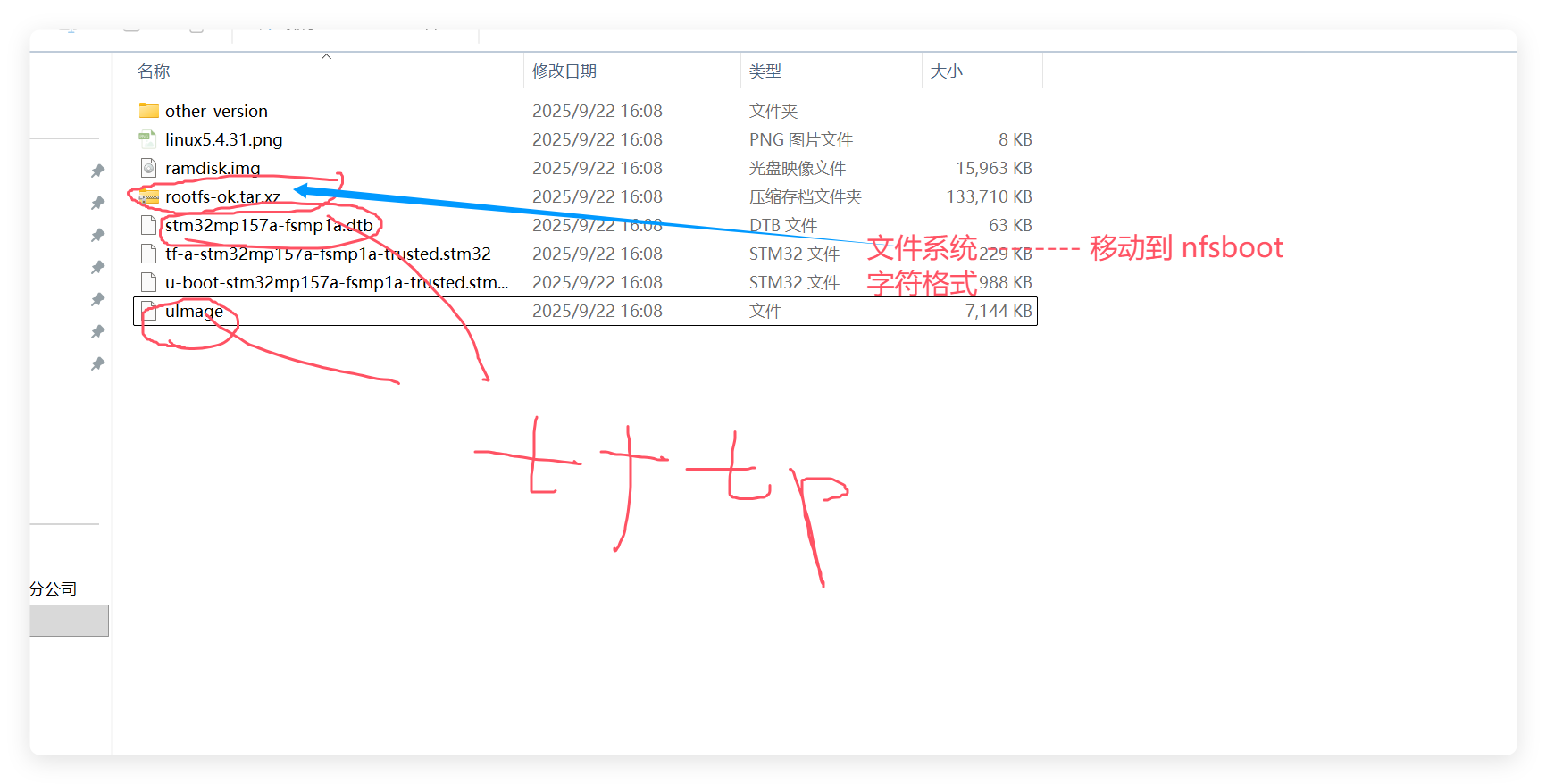Click type cell PNG 图片文件
Screen dimensions: 1546x784
pyautogui.click(x=801, y=139)
